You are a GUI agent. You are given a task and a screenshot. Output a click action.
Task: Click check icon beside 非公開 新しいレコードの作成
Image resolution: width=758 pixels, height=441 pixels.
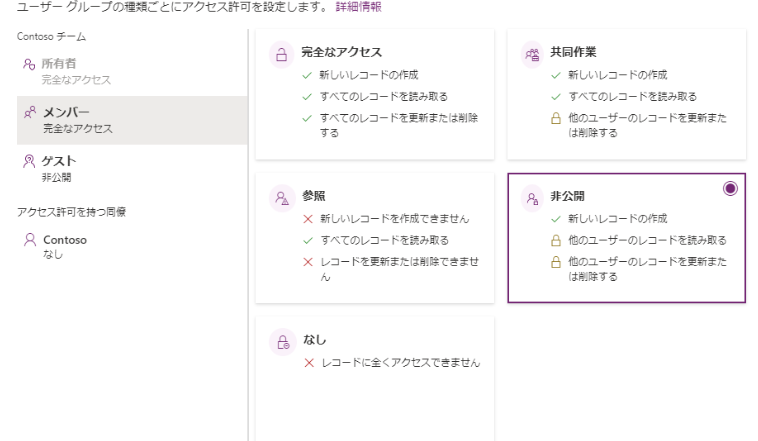point(556,219)
